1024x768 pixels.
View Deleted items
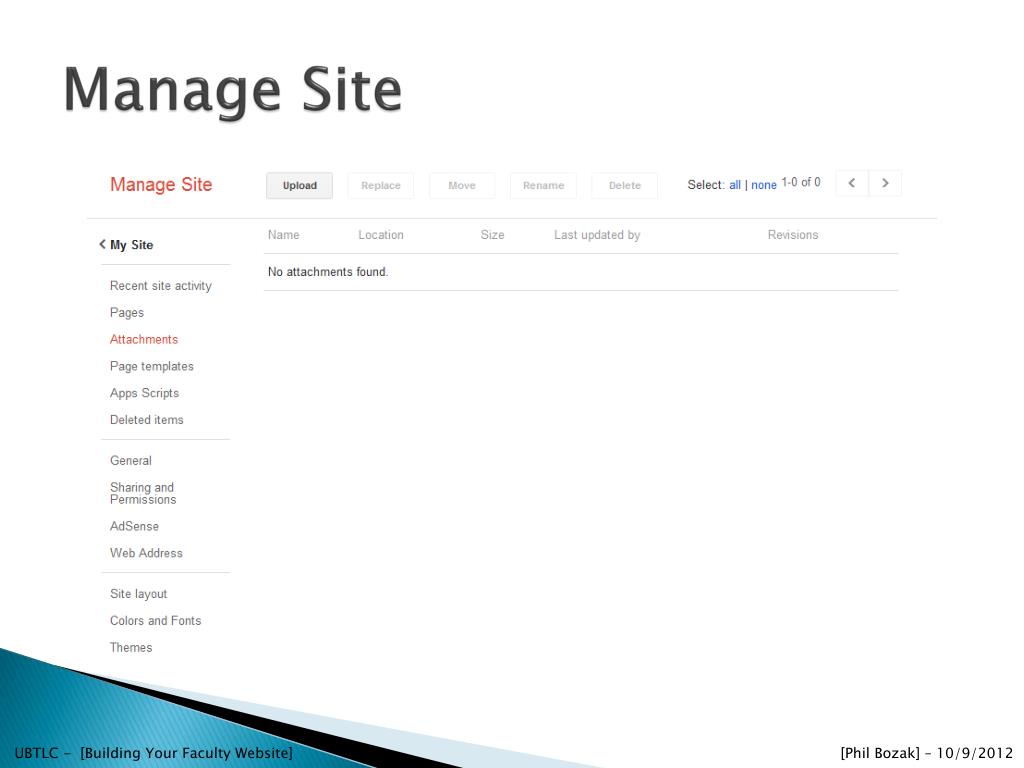146,420
